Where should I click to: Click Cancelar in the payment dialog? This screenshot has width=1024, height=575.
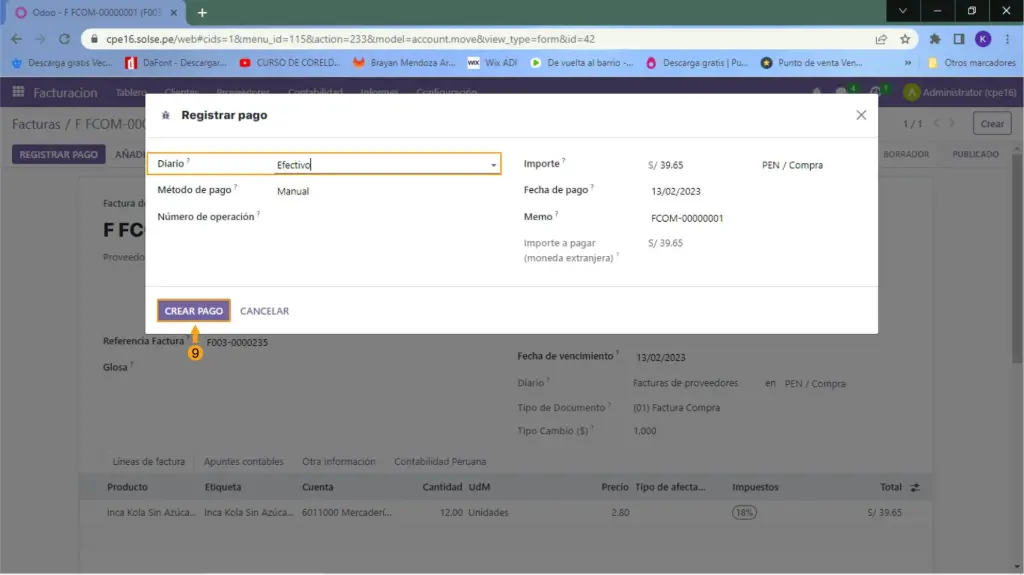pos(264,311)
